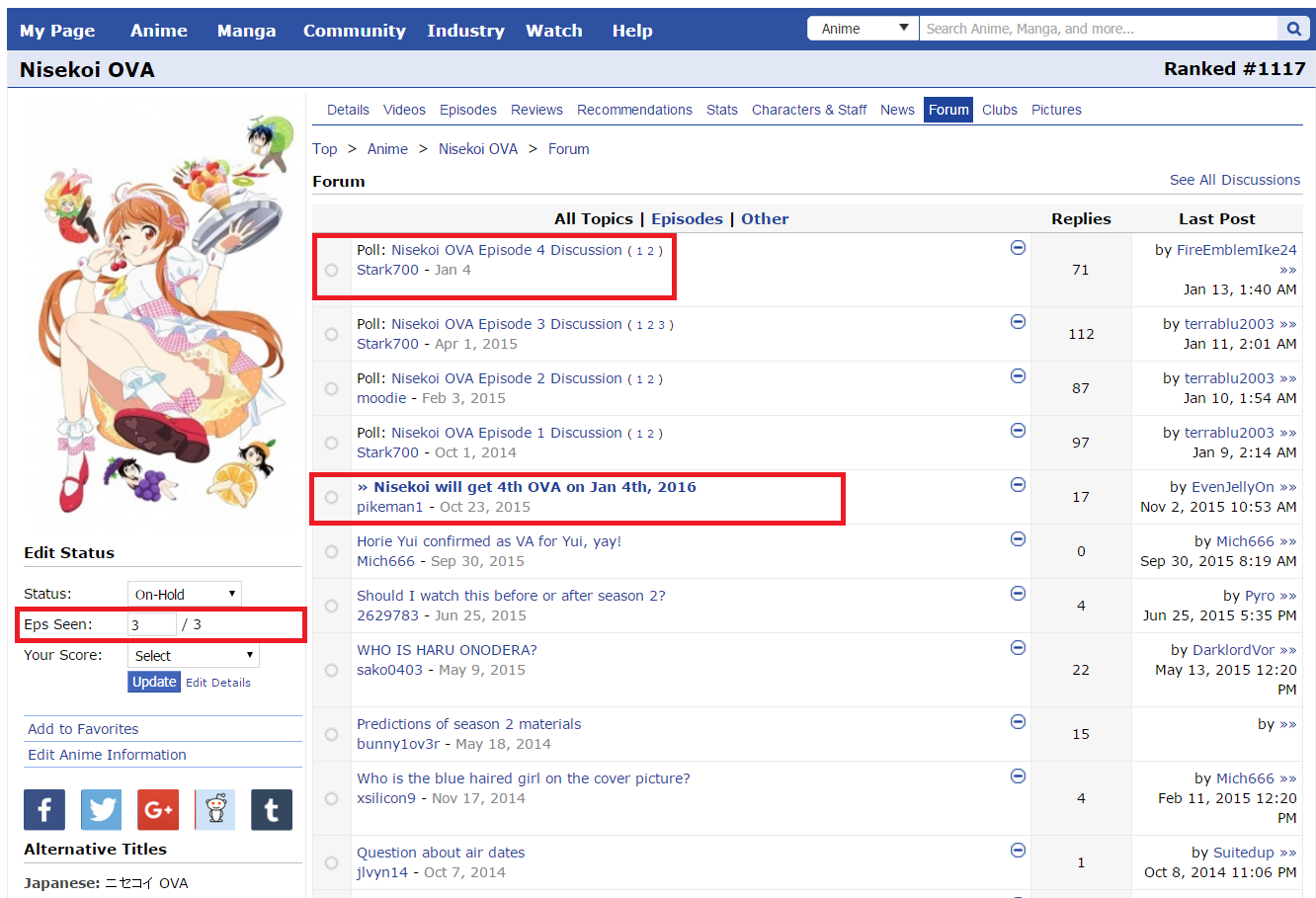
Task: Share page via Reddit icon
Action: coord(215,810)
